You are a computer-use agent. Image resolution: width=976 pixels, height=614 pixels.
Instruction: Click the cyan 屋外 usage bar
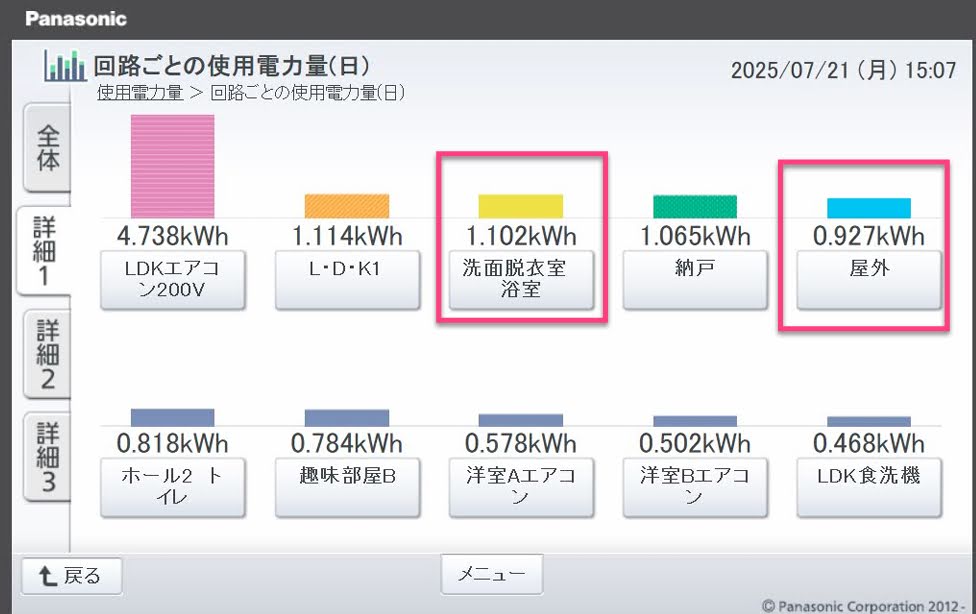tap(868, 208)
